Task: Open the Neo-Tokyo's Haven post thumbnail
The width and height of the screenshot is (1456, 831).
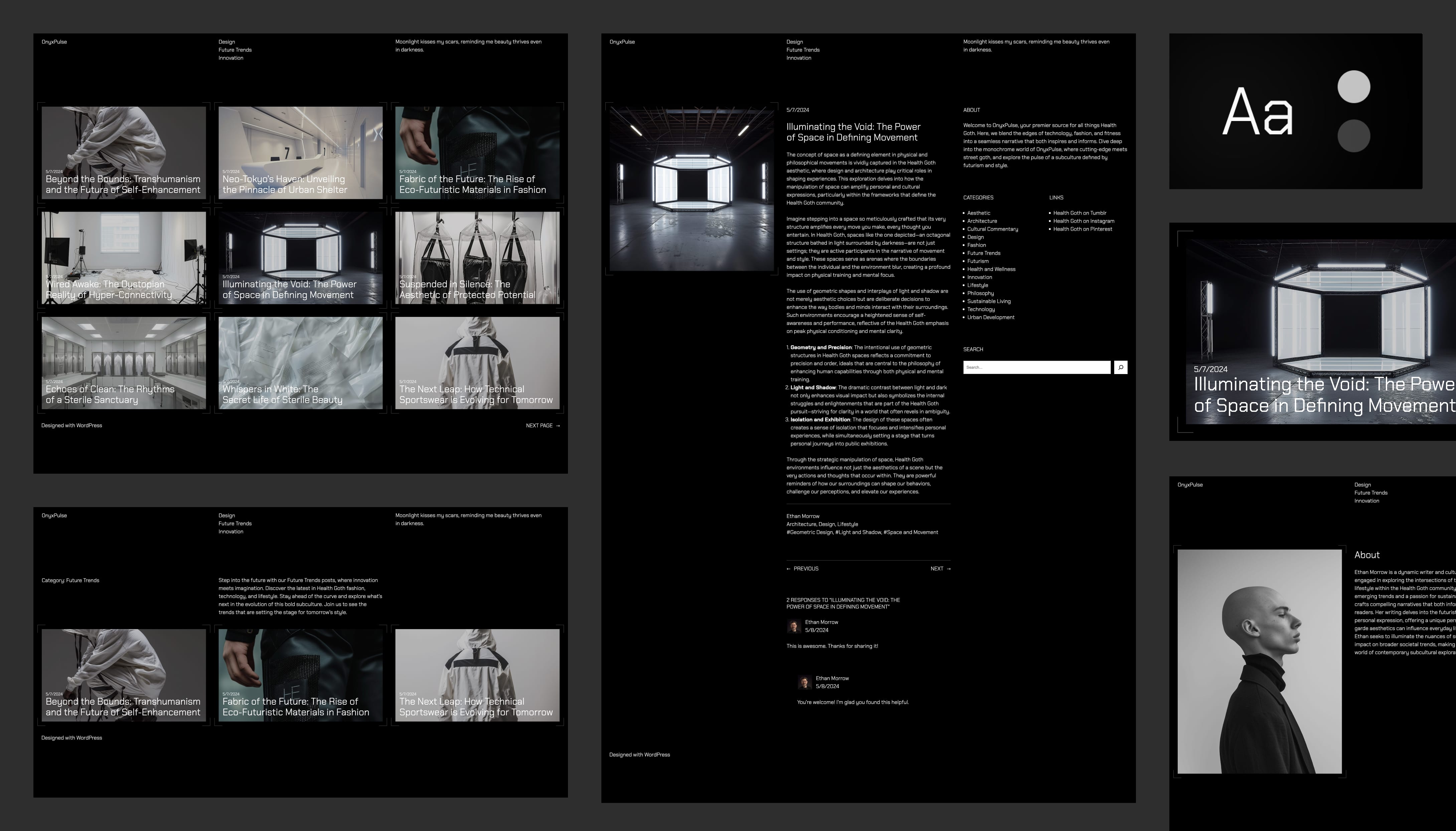Action: [300, 152]
